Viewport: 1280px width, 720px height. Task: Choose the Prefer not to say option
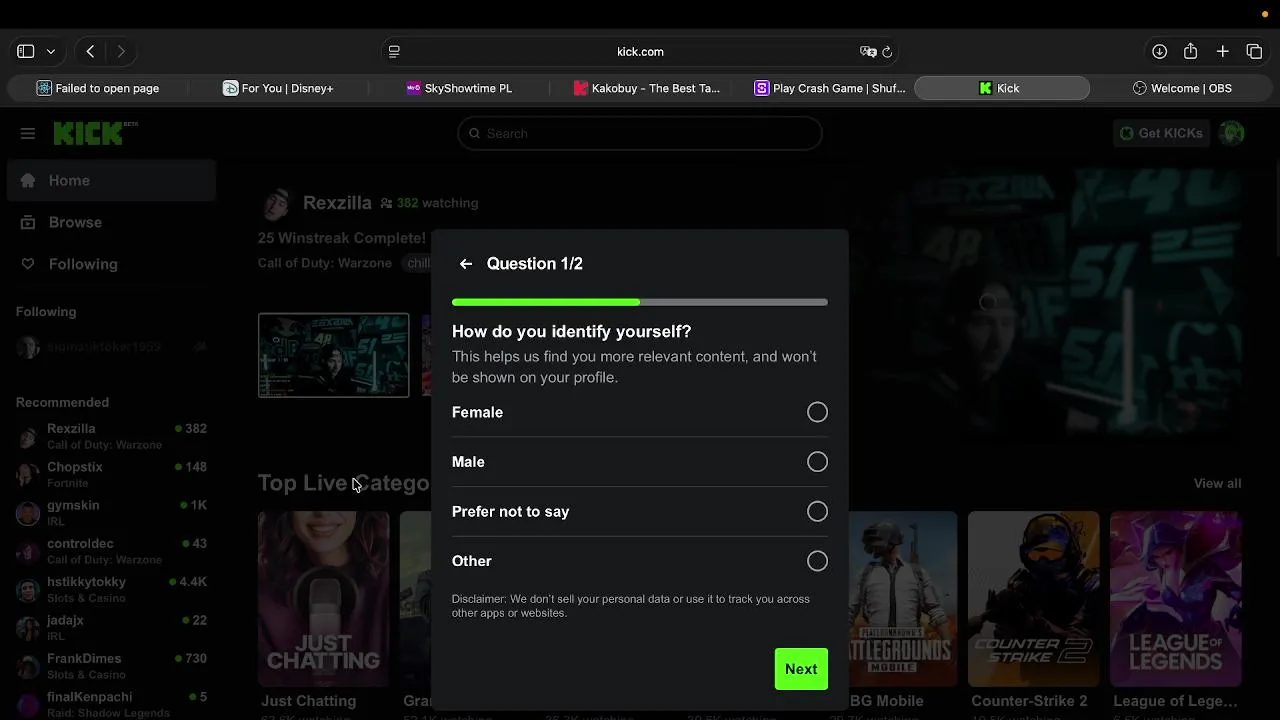pyautogui.click(x=817, y=511)
